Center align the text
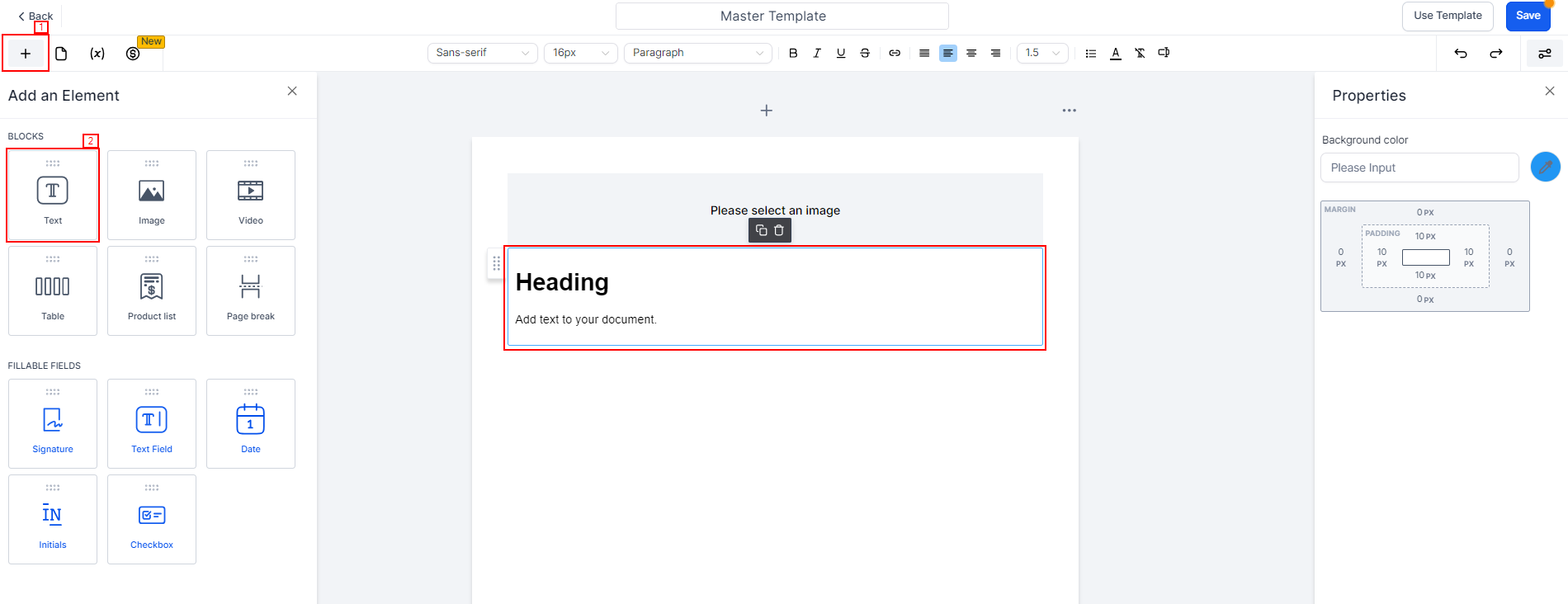 coord(971,53)
